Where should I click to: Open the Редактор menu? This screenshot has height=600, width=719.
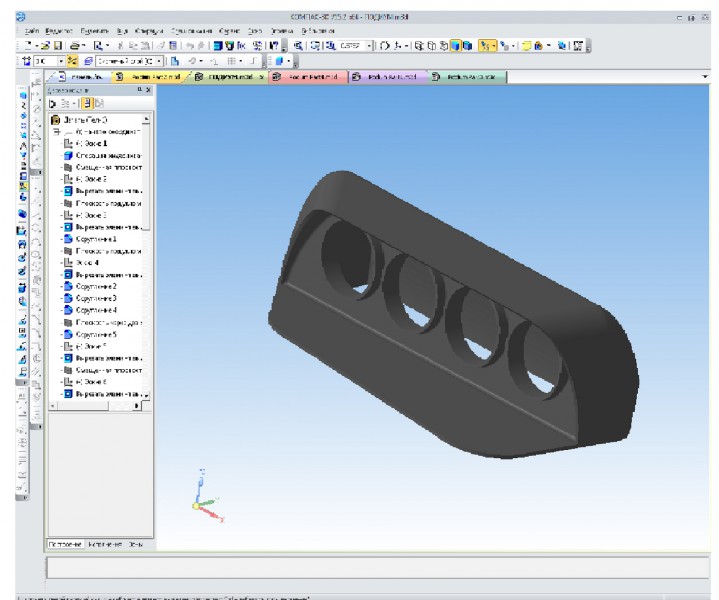click(59, 31)
